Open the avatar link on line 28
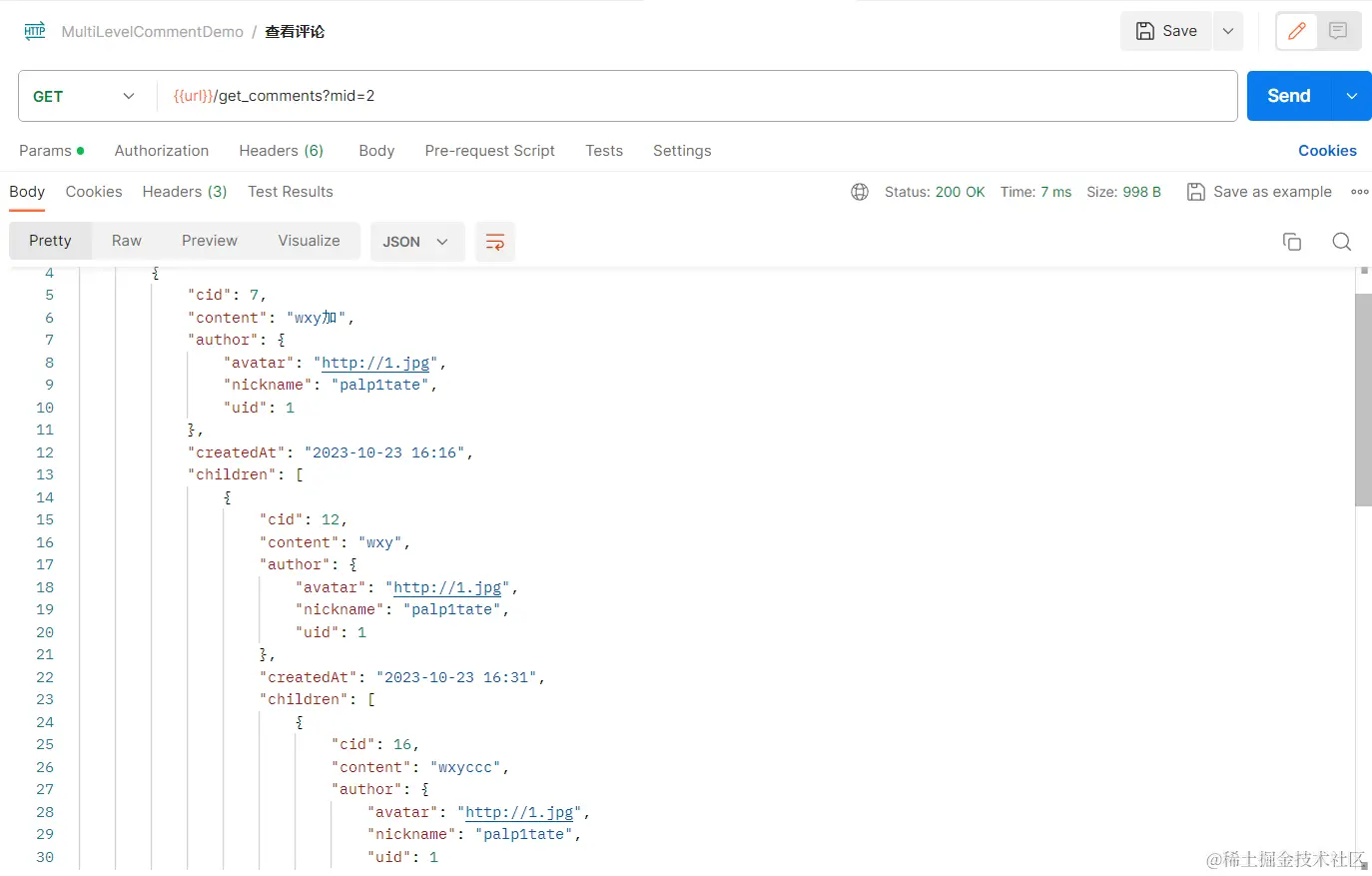 (519, 812)
